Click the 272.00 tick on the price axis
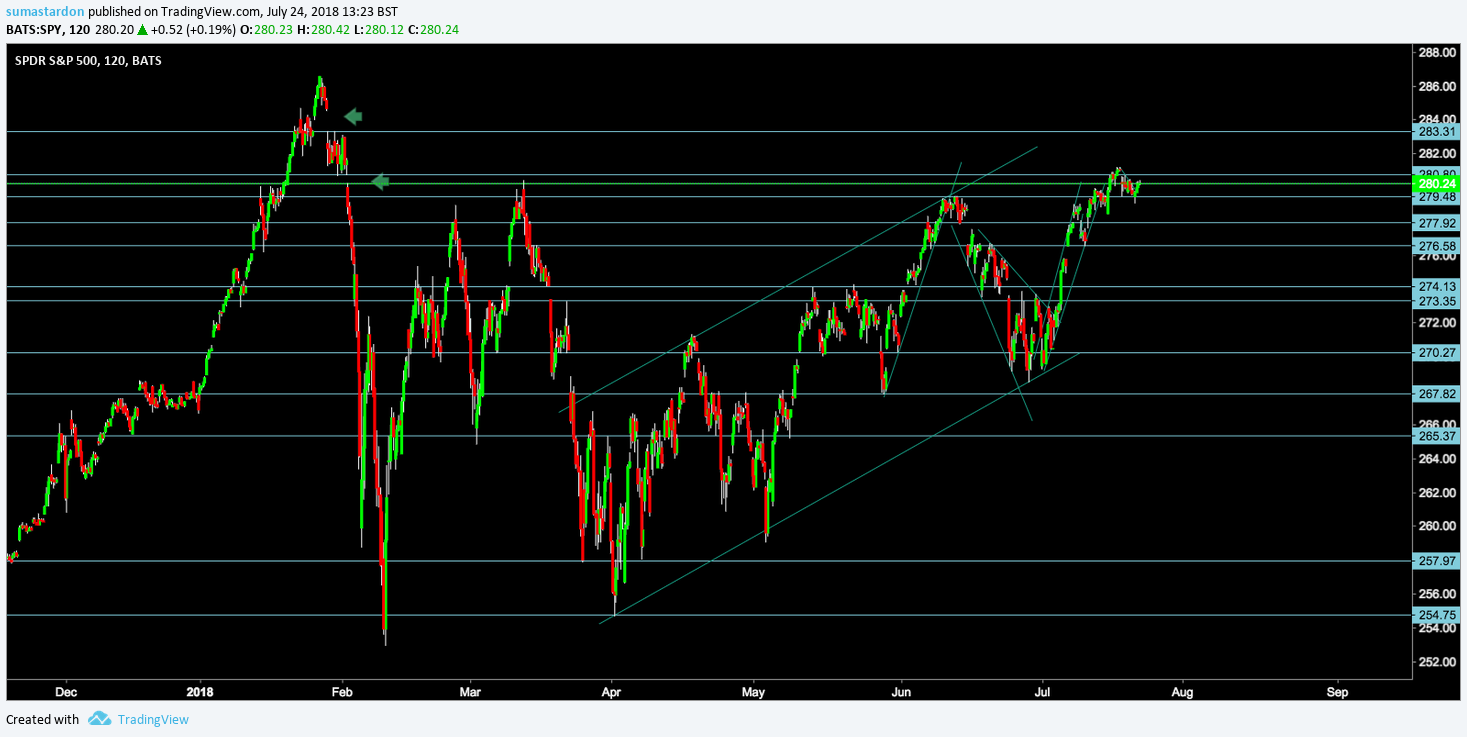The width and height of the screenshot is (1467, 737). coord(1435,323)
